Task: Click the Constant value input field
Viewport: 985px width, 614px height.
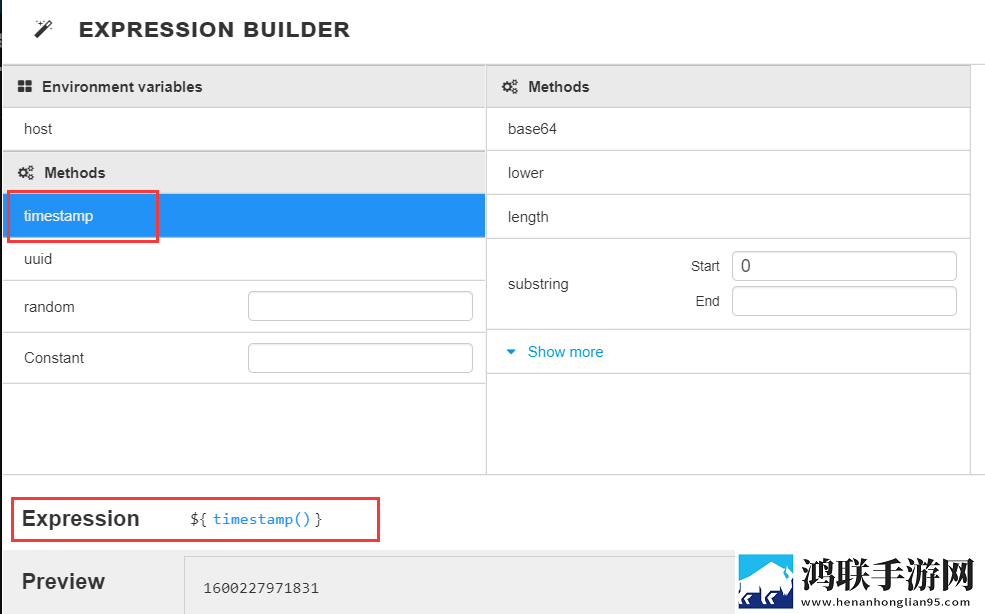Action: pyautogui.click(x=360, y=358)
